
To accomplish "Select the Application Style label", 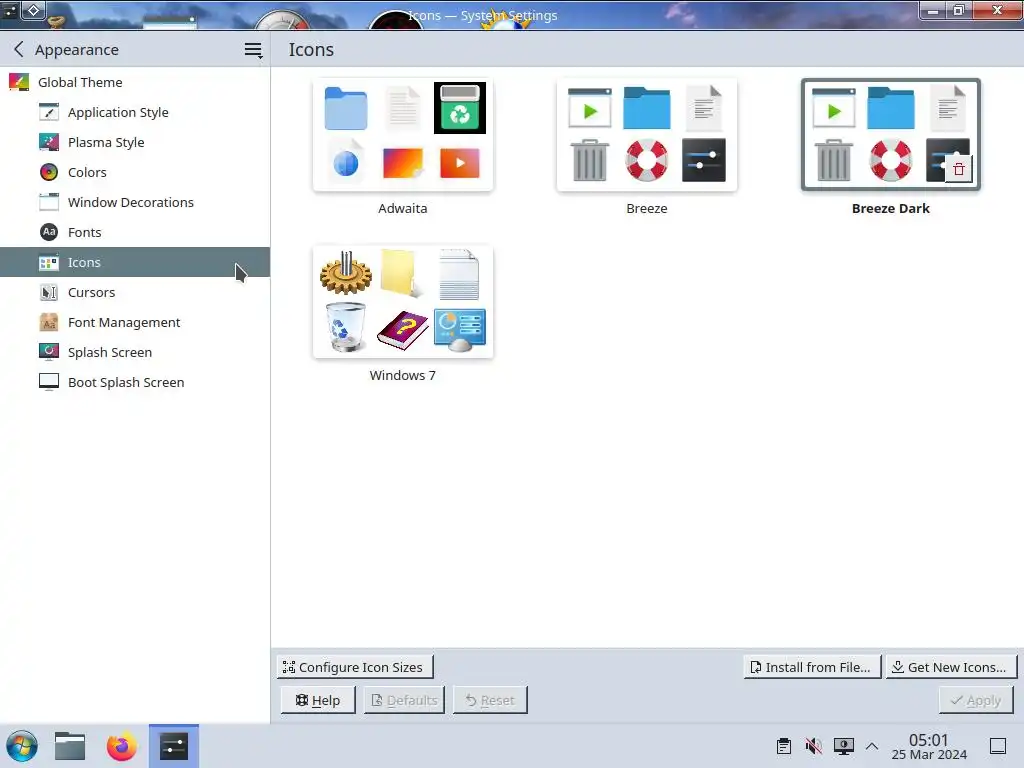I will pos(118,112).
